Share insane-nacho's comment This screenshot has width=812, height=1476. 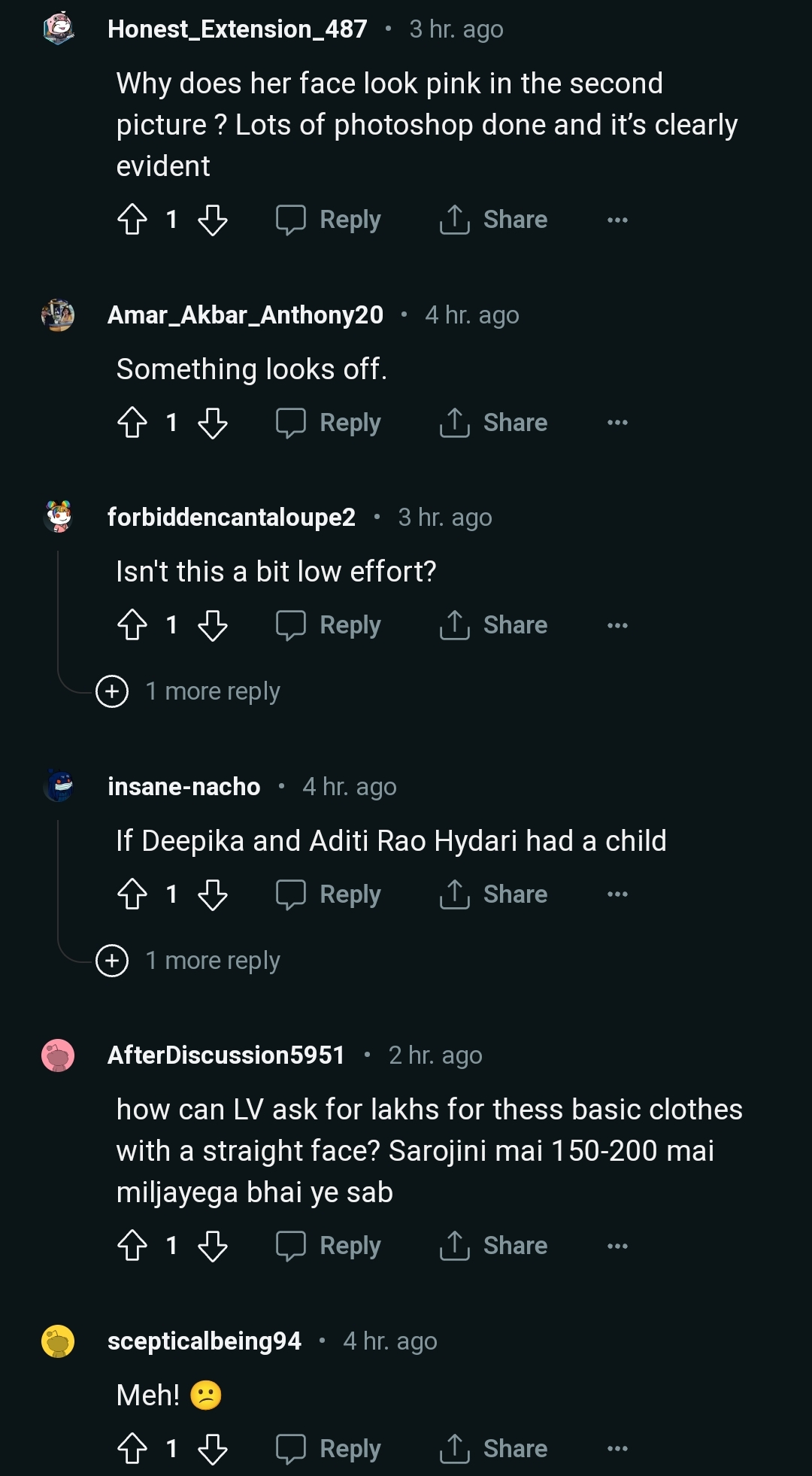[494, 894]
